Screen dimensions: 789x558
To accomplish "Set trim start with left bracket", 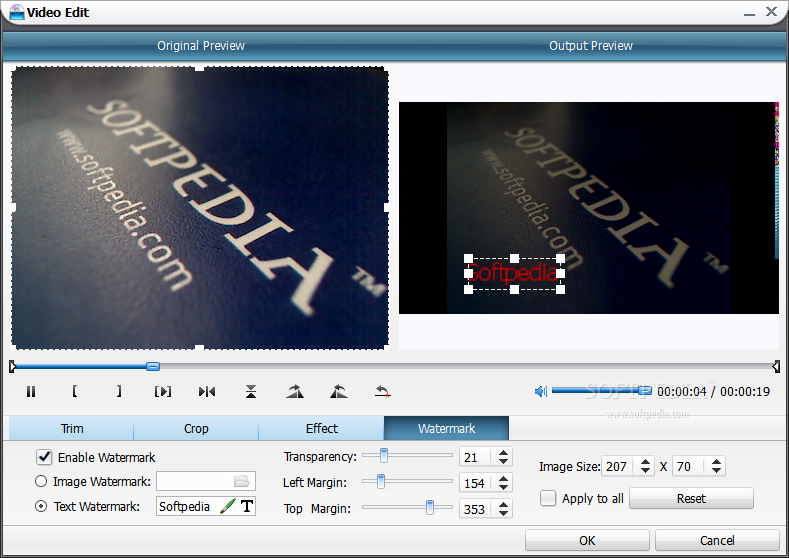I will (74, 391).
